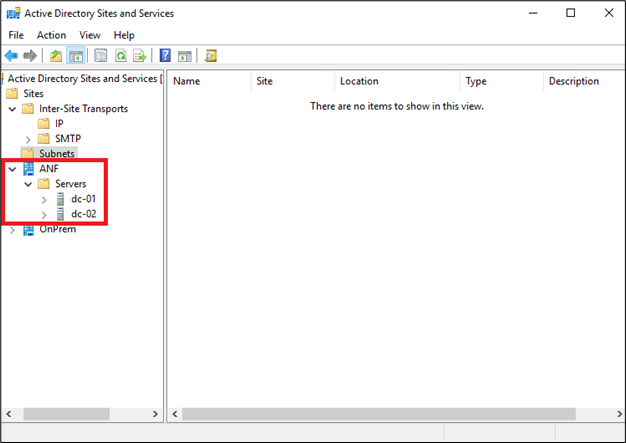The height and width of the screenshot is (443, 626).
Task: Open Help using the question mark icon
Action: (x=165, y=55)
